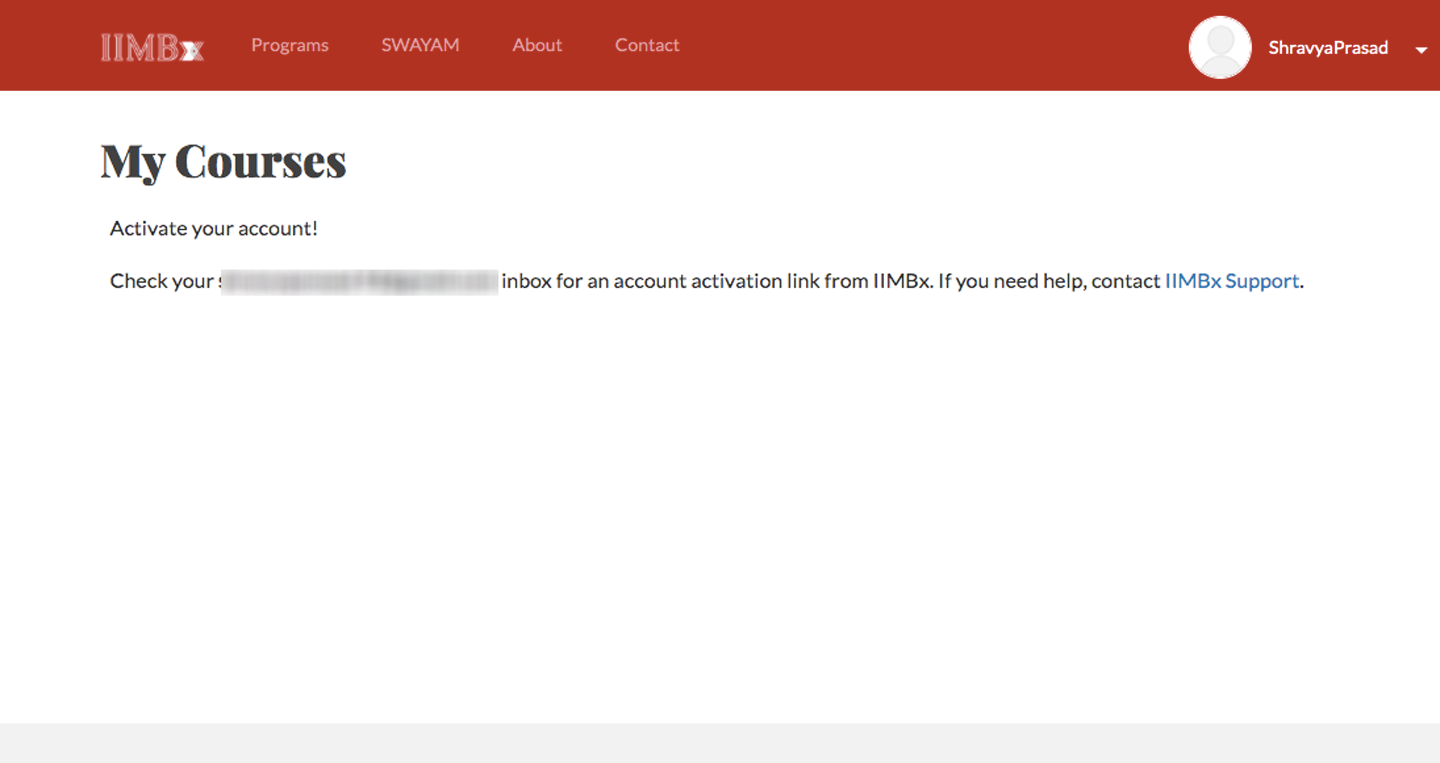
Task: Click the word 'inbox' in activation message
Action: tap(526, 281)
